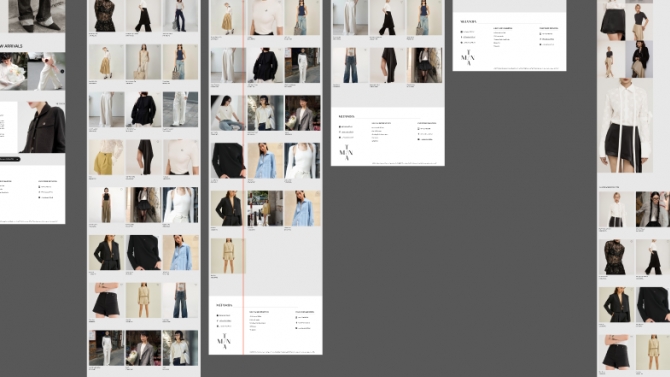Screen dimensions: 670x377
Task: Select the wide jeans image in the short six-product frame
Action: (x=350, y=65)
